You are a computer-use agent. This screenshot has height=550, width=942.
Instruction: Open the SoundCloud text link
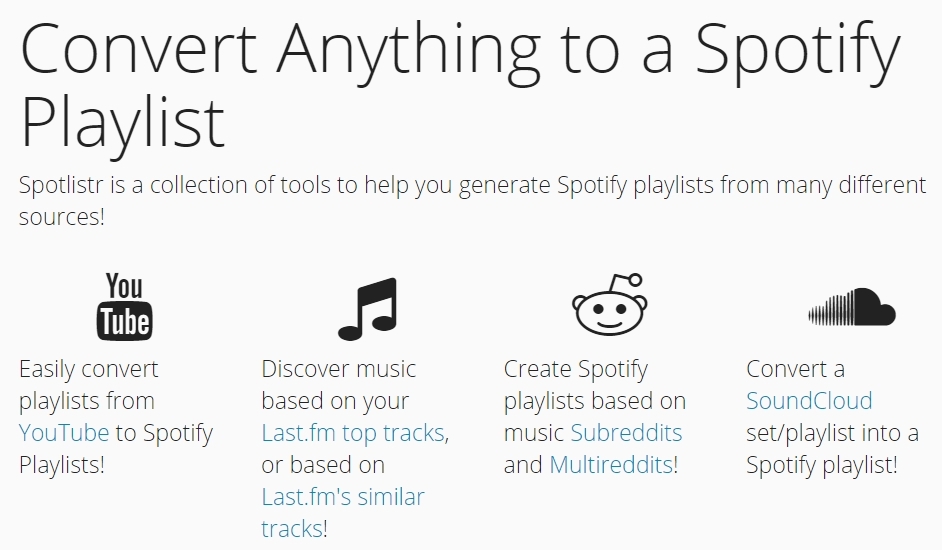pos(809,401)
